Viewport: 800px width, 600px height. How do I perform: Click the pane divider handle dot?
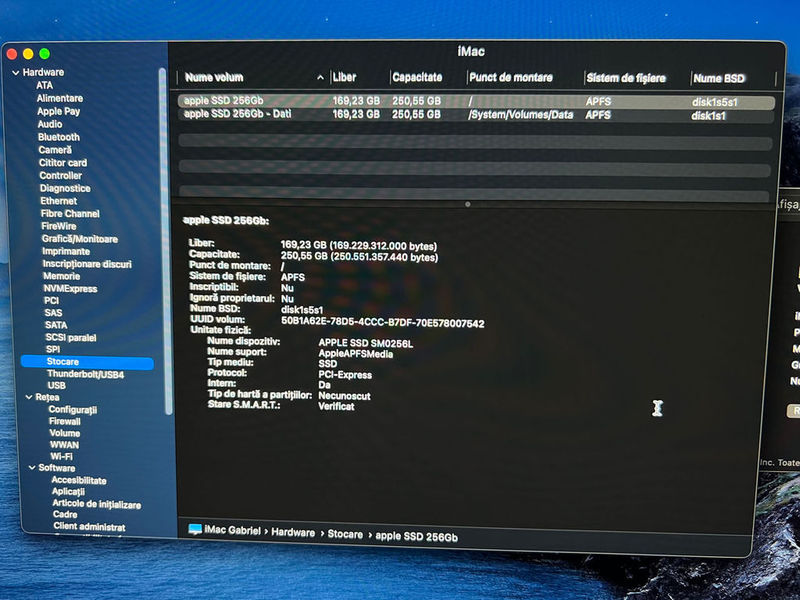click(x=468, y=204)
